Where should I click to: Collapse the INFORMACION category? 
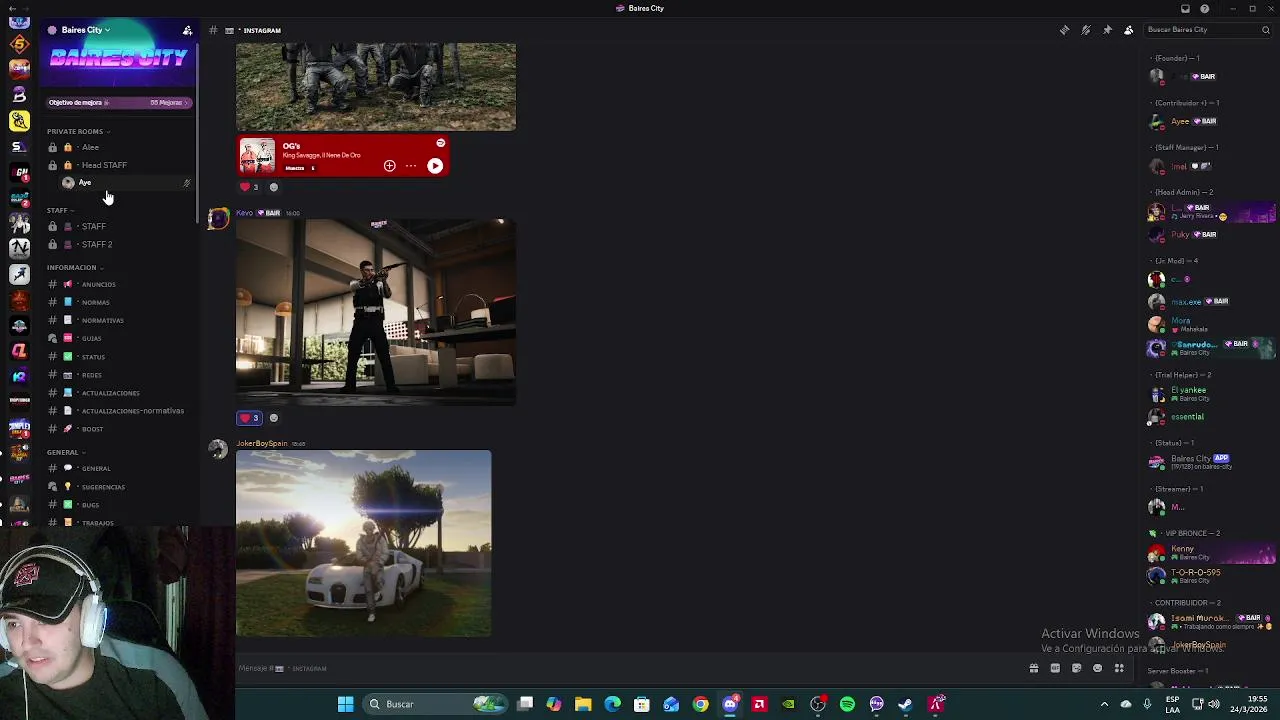tap(74, 267)
